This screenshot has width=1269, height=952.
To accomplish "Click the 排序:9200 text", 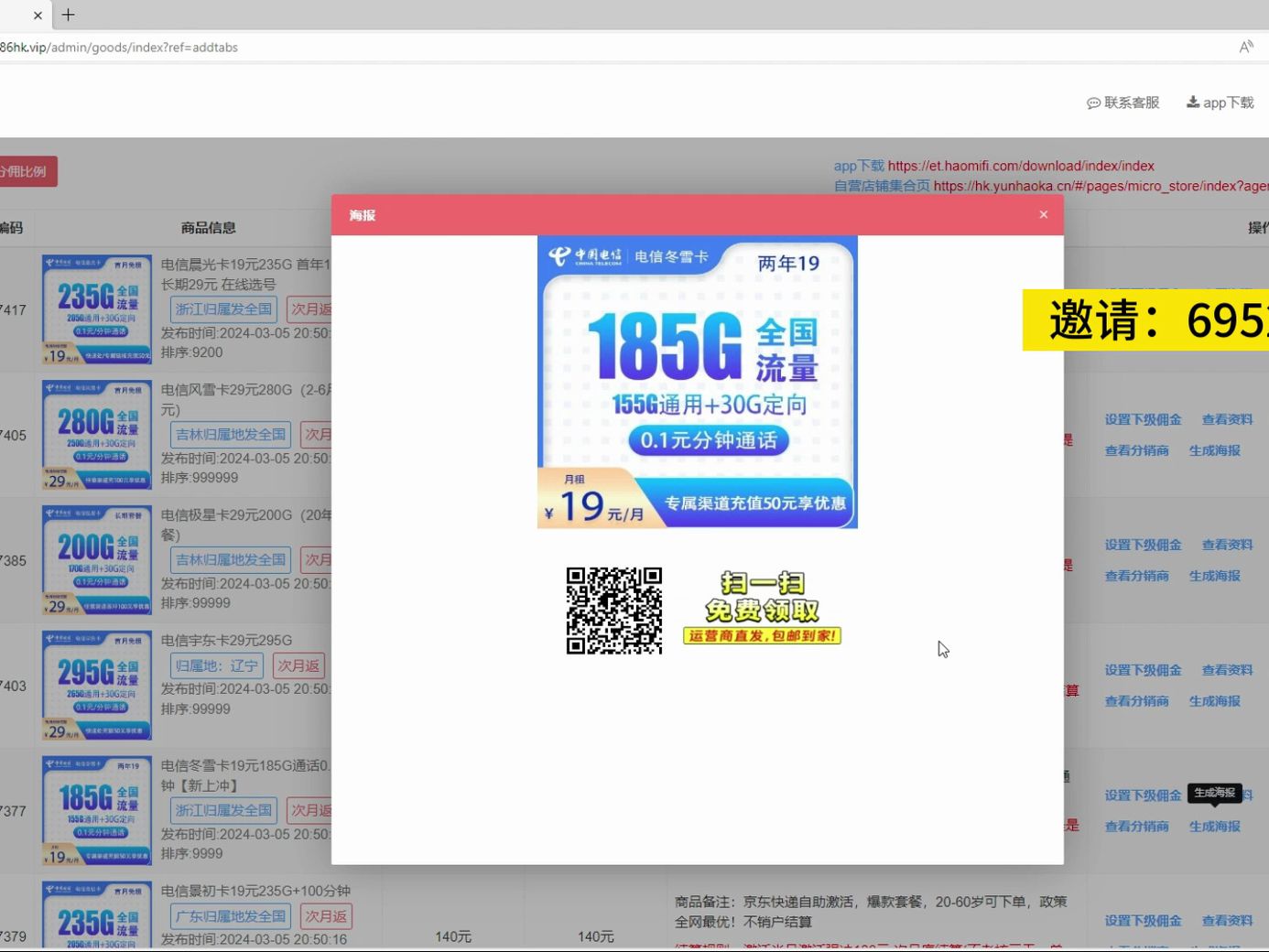I will (192, 352).
